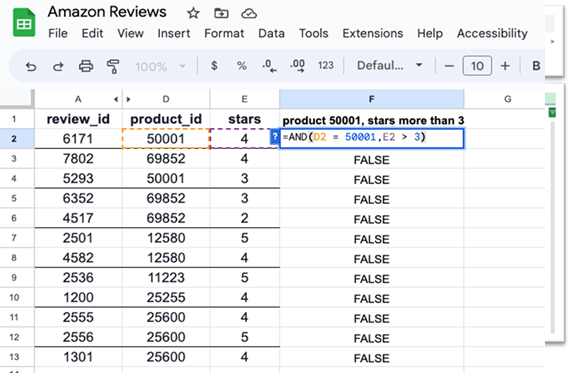Format as percent
The width and height of the screenshot is (572, 373).
coord(241,66)
